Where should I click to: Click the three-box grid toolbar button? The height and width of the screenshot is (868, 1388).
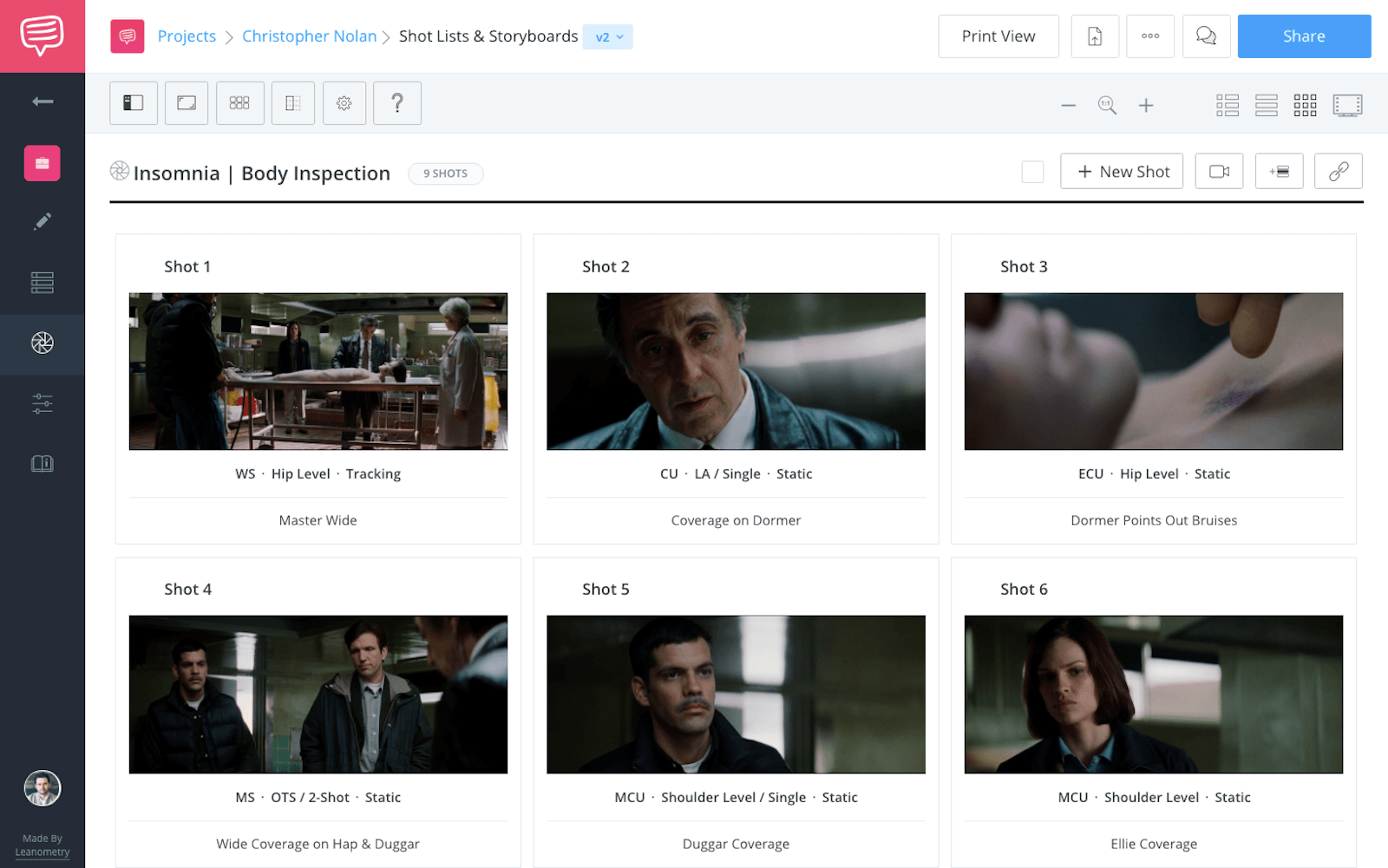pos(239,103)
